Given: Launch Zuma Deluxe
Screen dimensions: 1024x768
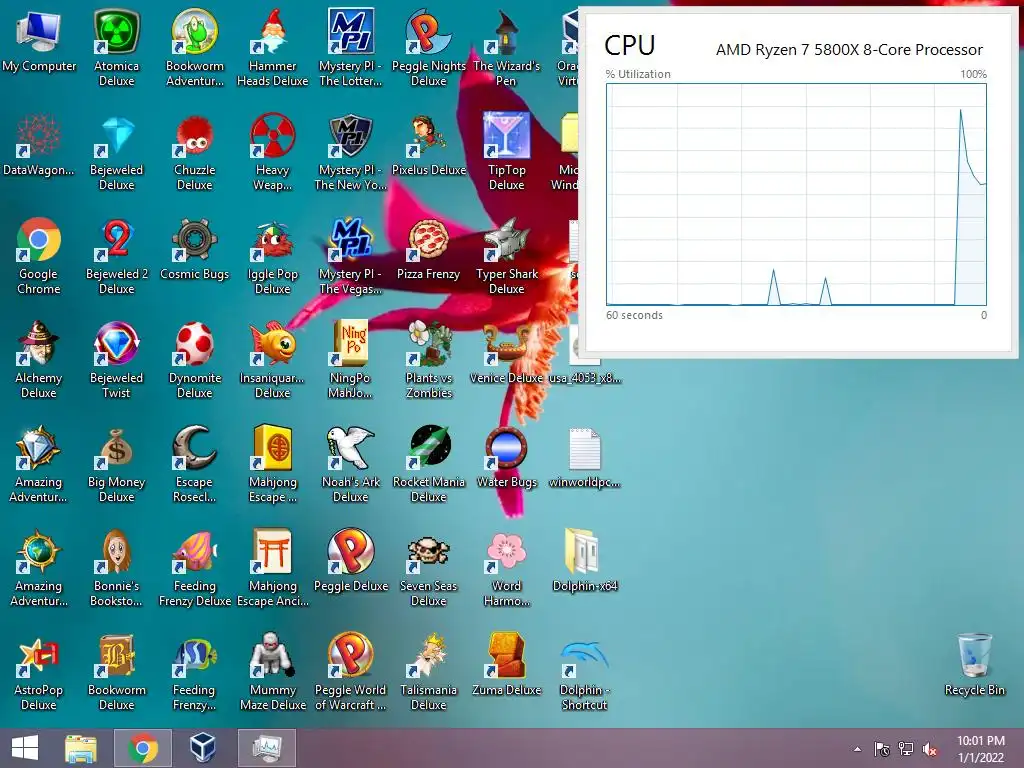Looking at the screenshot, I should coord(507,665).
